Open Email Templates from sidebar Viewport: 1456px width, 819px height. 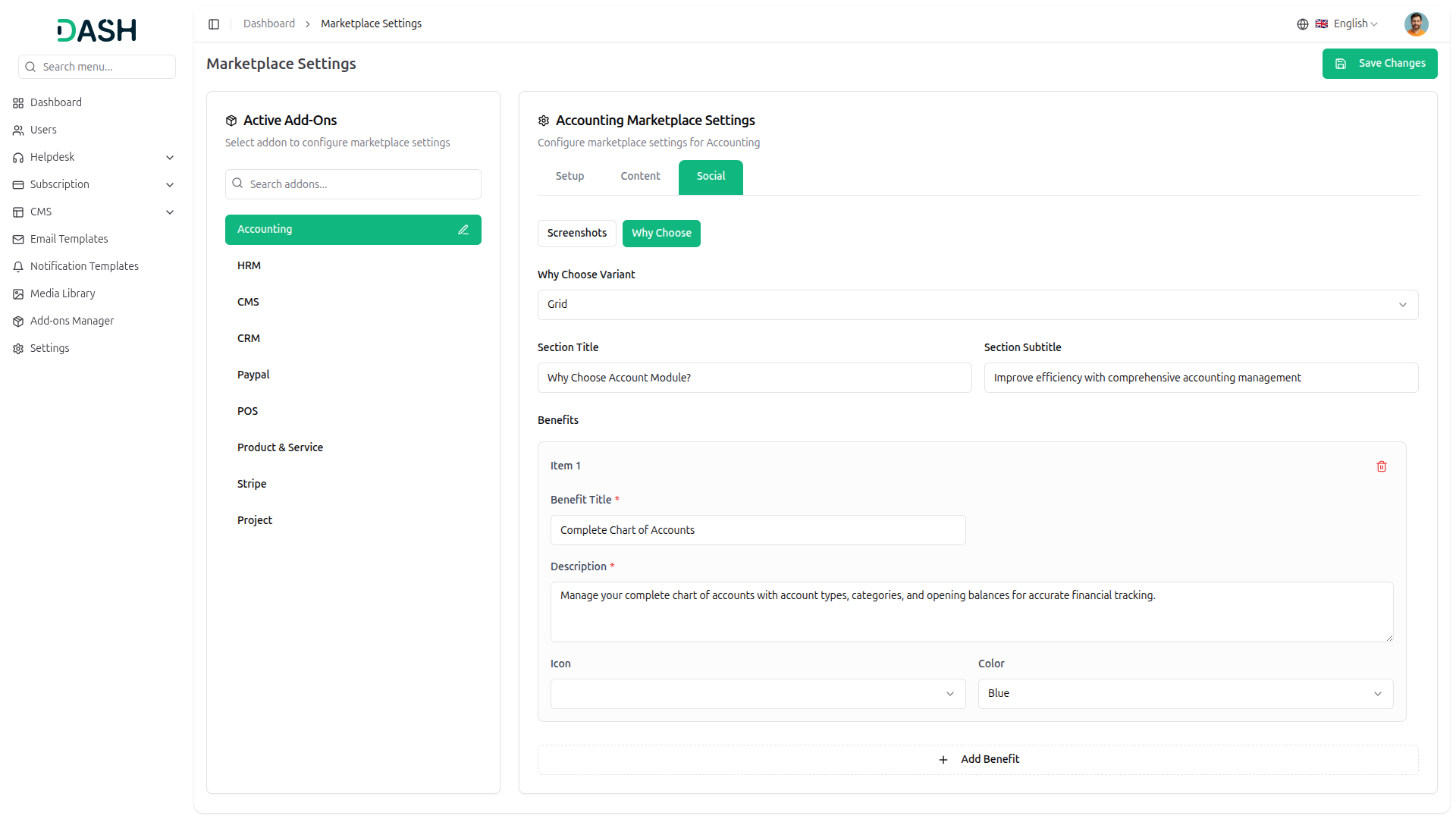tap(69, 239)
